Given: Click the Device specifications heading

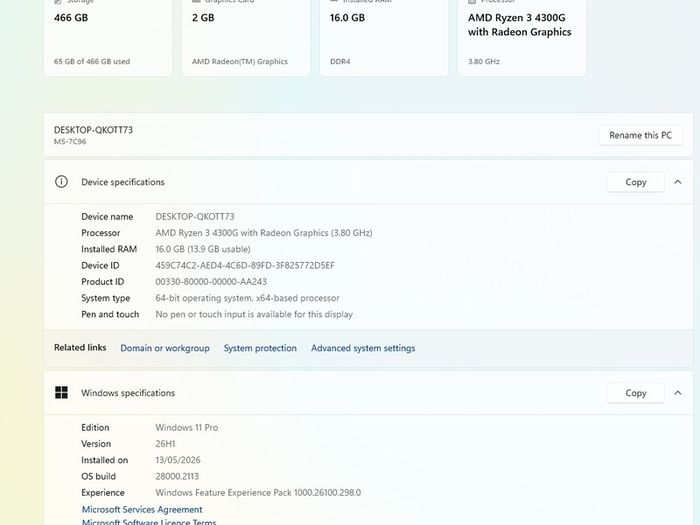Looking at the screenshot, I should click(x=123, y=182).
